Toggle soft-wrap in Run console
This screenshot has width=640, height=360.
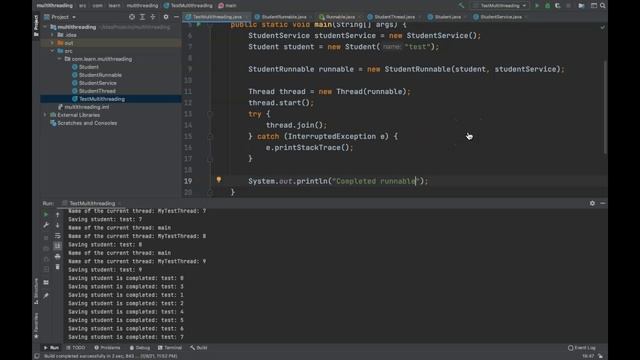(x=58, y=236)
